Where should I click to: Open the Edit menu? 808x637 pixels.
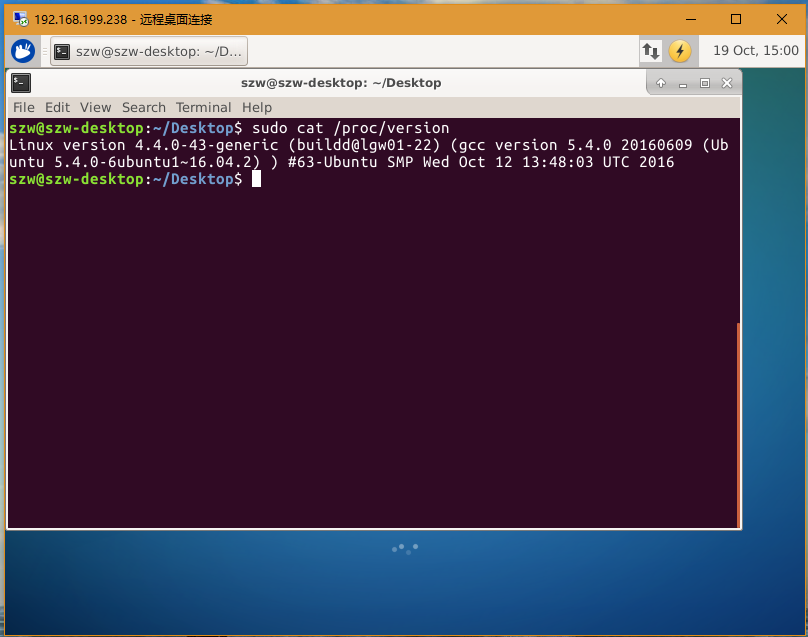(x=57, y=107)
